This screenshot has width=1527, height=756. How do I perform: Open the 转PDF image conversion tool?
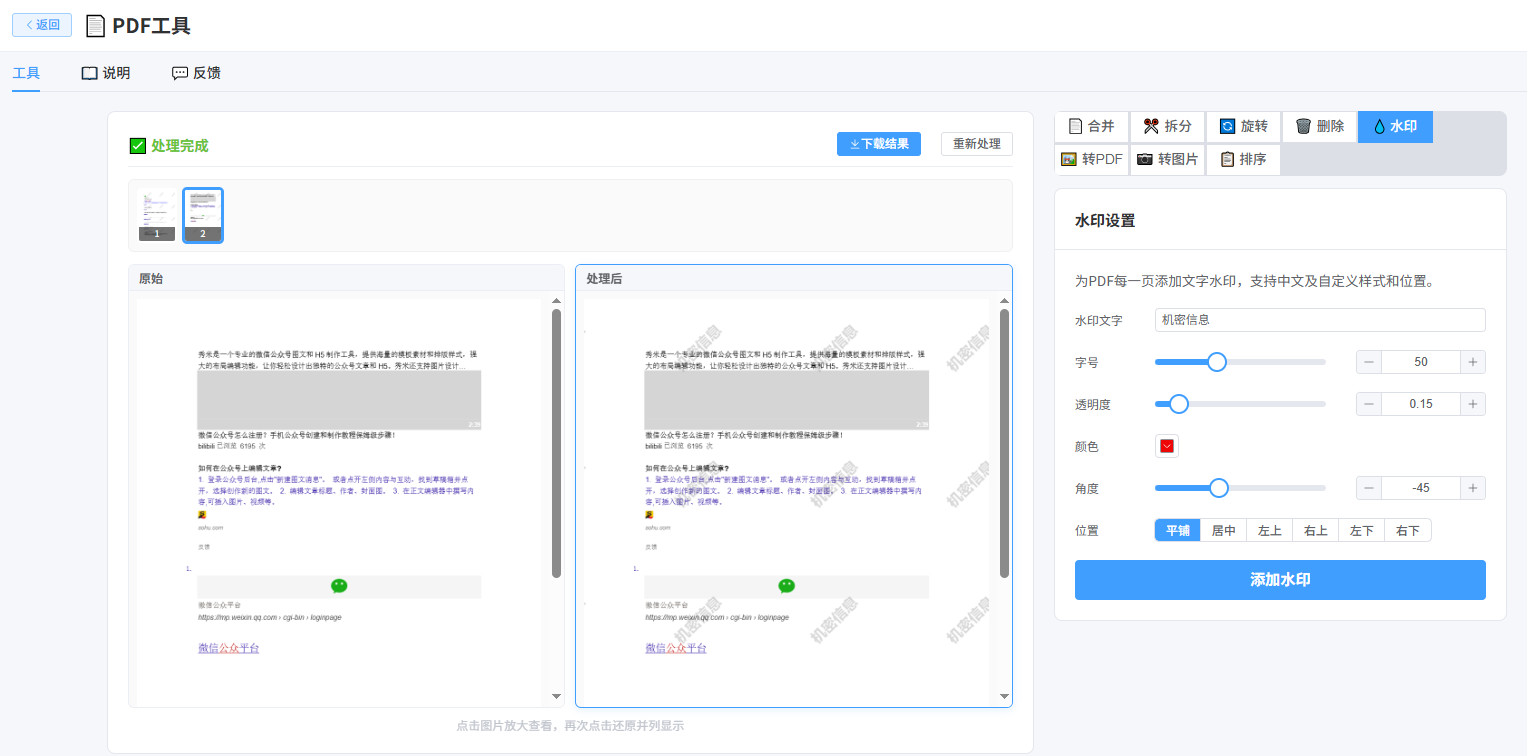point(1091,160)
